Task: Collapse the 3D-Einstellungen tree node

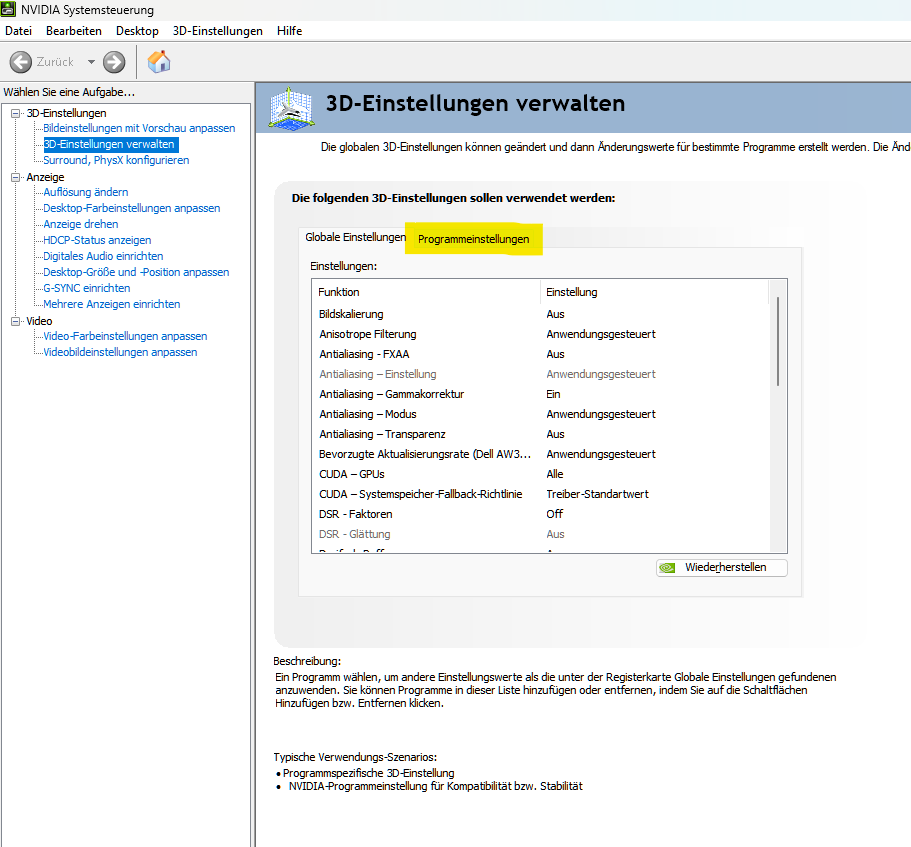Action: click(16, 113)
